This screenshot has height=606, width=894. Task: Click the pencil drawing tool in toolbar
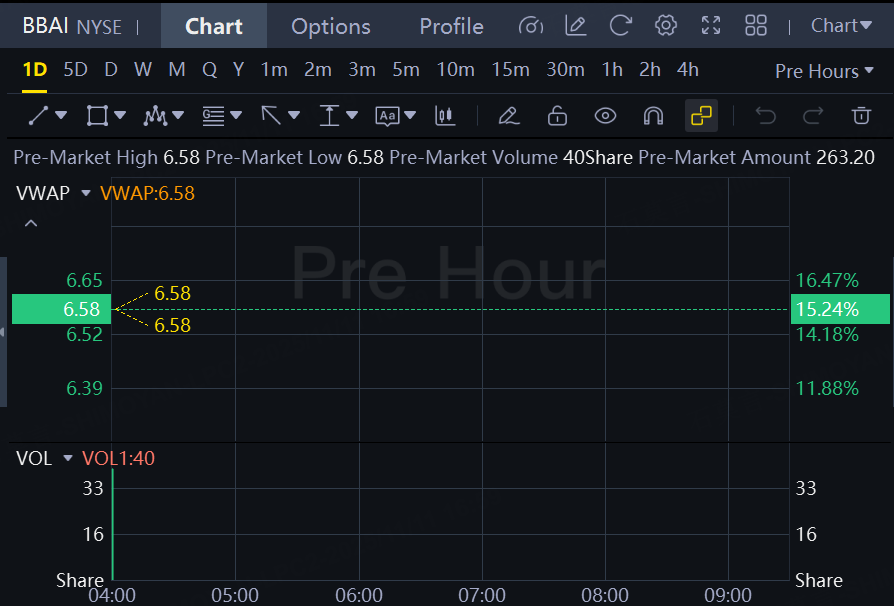point(508,116)
